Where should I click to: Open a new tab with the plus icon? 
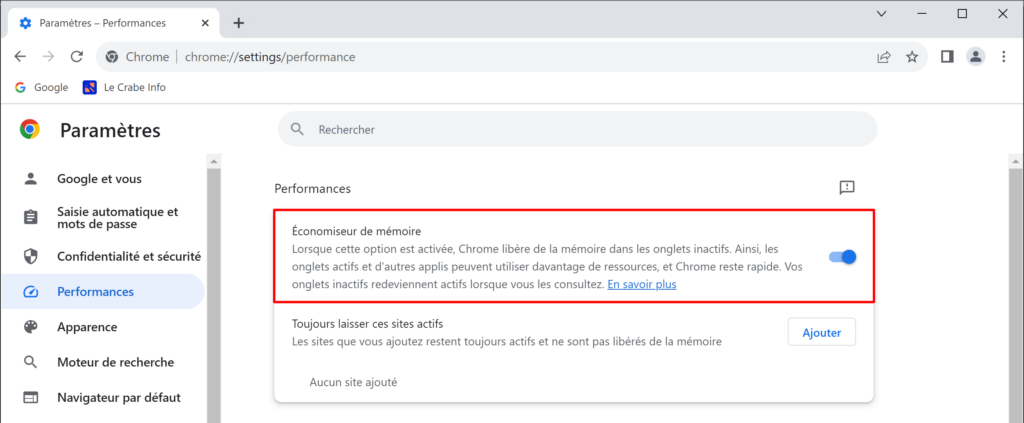click(239, 23)
